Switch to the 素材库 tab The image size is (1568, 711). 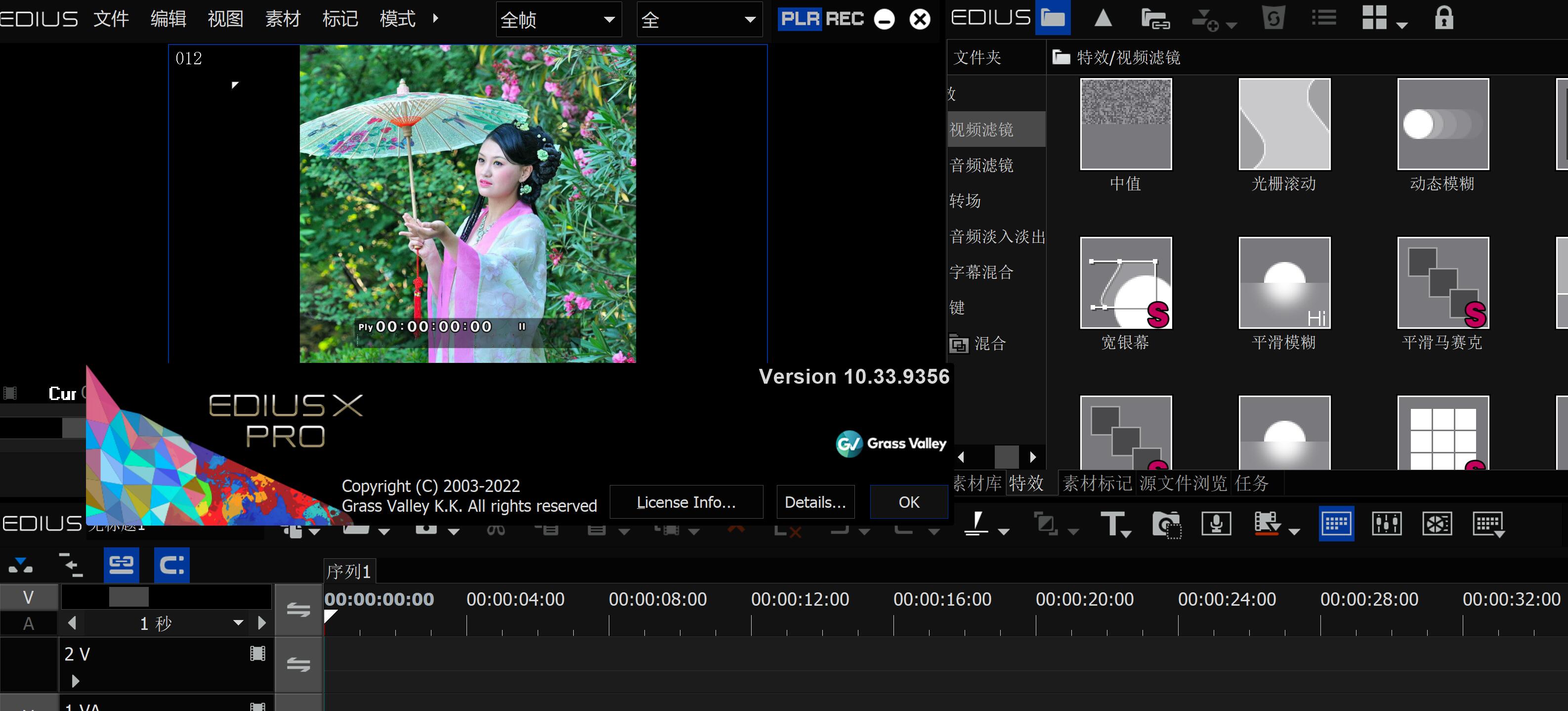click(x=977, y=483)
